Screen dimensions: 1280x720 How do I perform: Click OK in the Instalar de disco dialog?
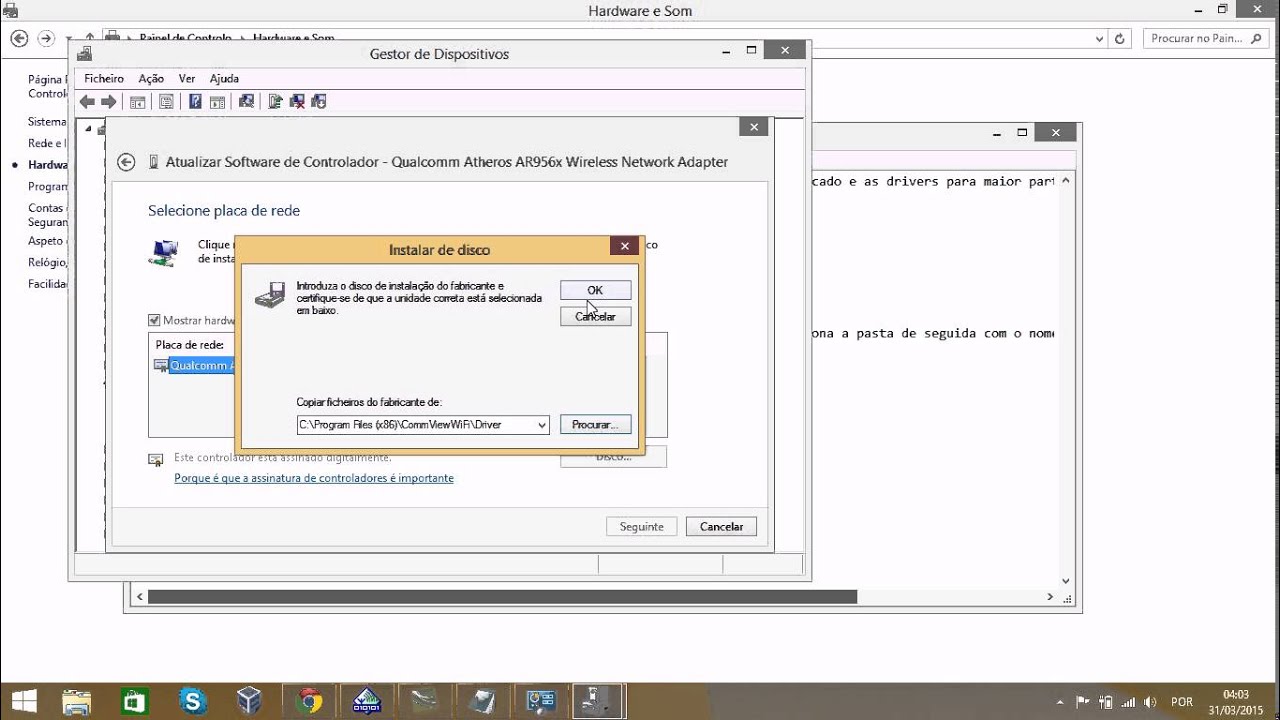click(x=595, y=290)
